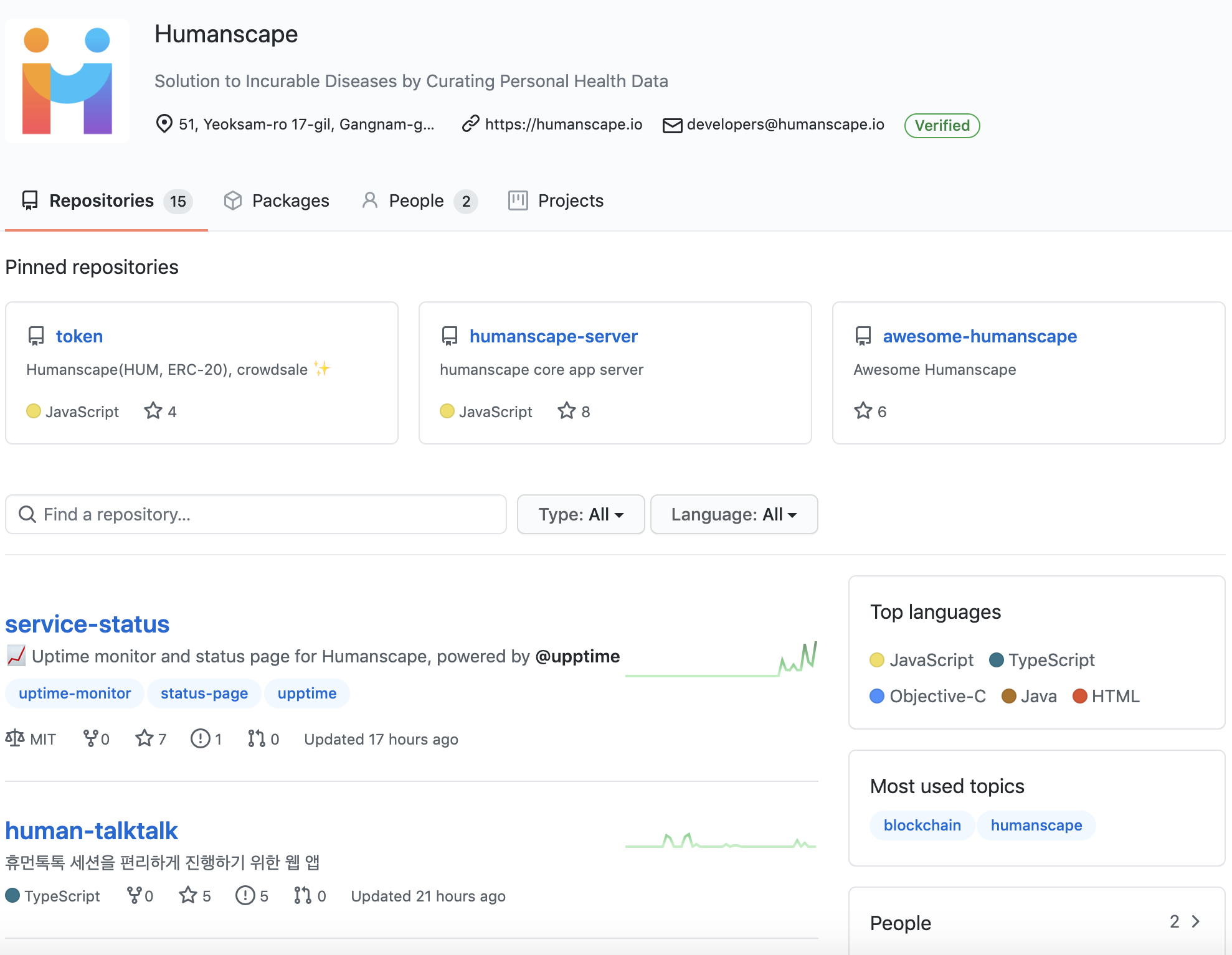Click the MIT license scale icon

click(15, 738)
